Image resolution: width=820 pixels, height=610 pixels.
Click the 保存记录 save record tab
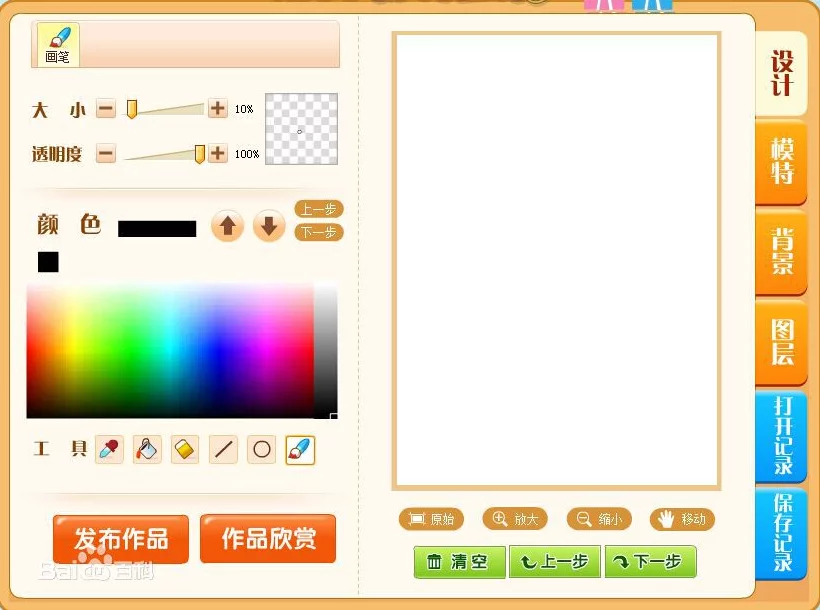pos(781,533)
